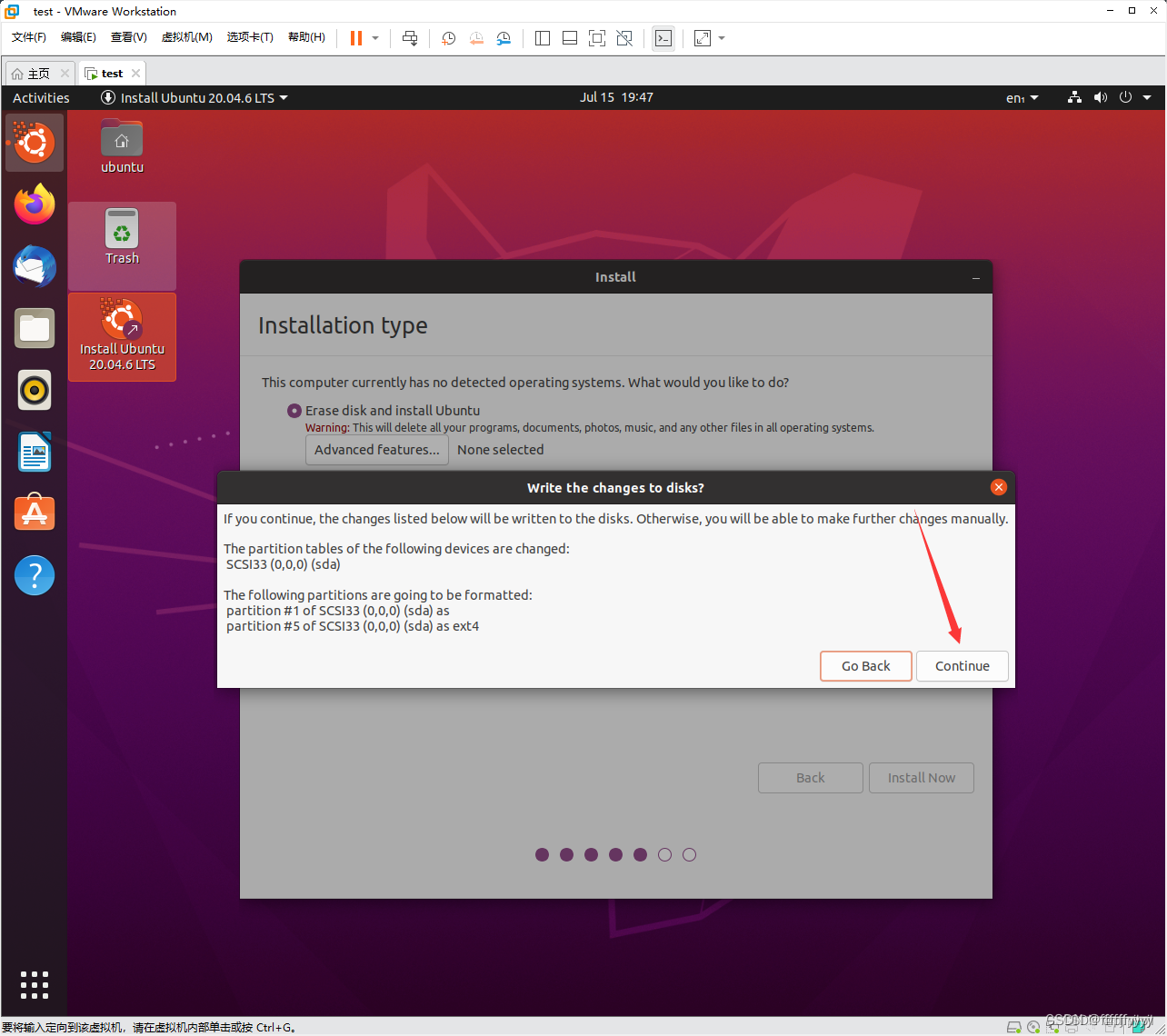The width and height of the screenshot is (1167, 1036).
Task: Pause the virtual machine
Action: (x=355, y=38)
